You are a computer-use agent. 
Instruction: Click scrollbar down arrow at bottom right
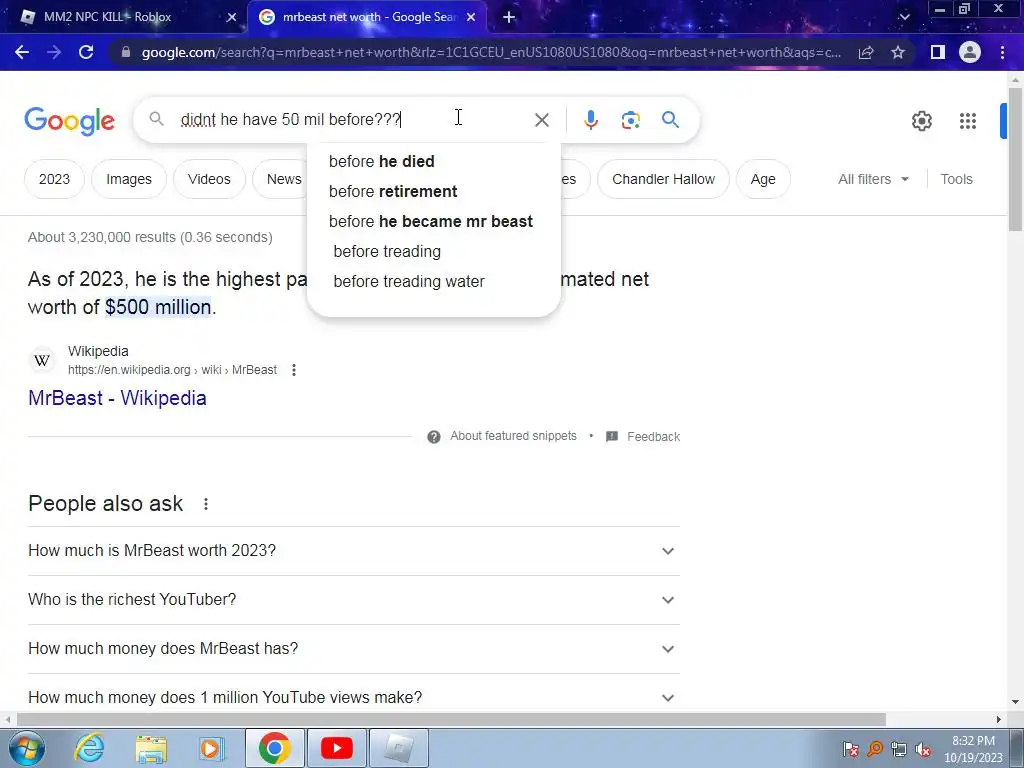(x=1015, y=702)
